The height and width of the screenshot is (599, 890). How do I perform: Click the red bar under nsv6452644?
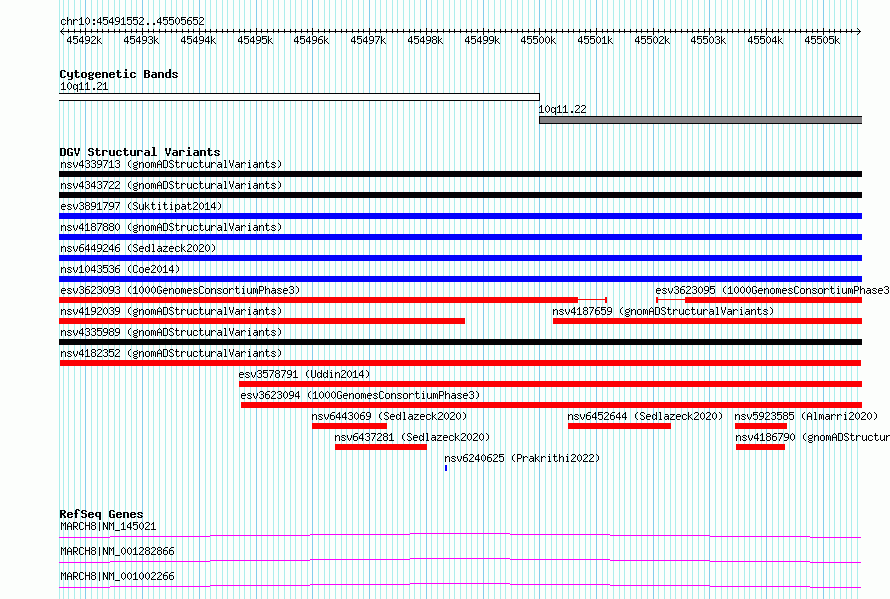tap(619, 426)
